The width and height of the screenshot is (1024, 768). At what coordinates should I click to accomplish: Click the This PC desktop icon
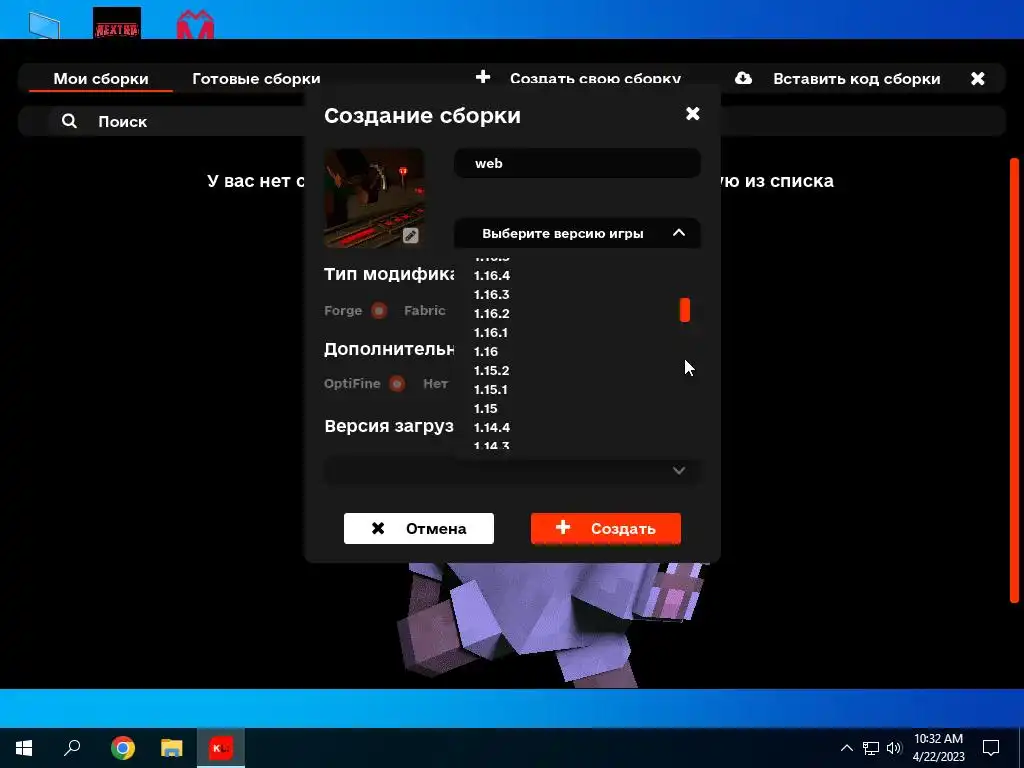(x=44, y=26)
